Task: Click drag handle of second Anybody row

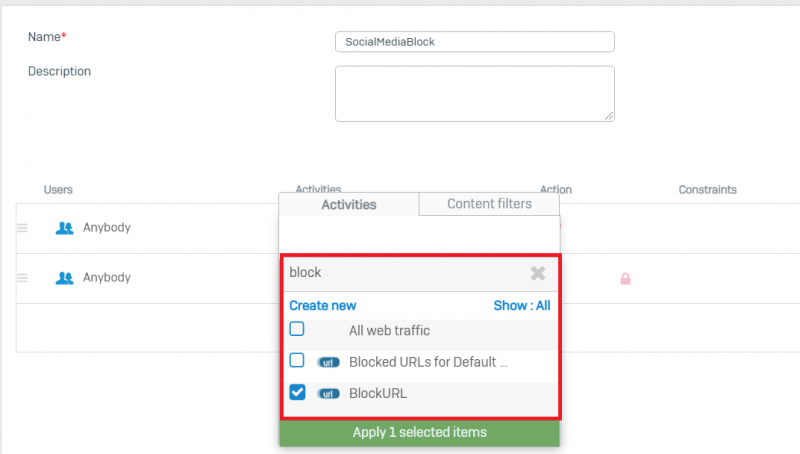Action: tap(22, 278)
